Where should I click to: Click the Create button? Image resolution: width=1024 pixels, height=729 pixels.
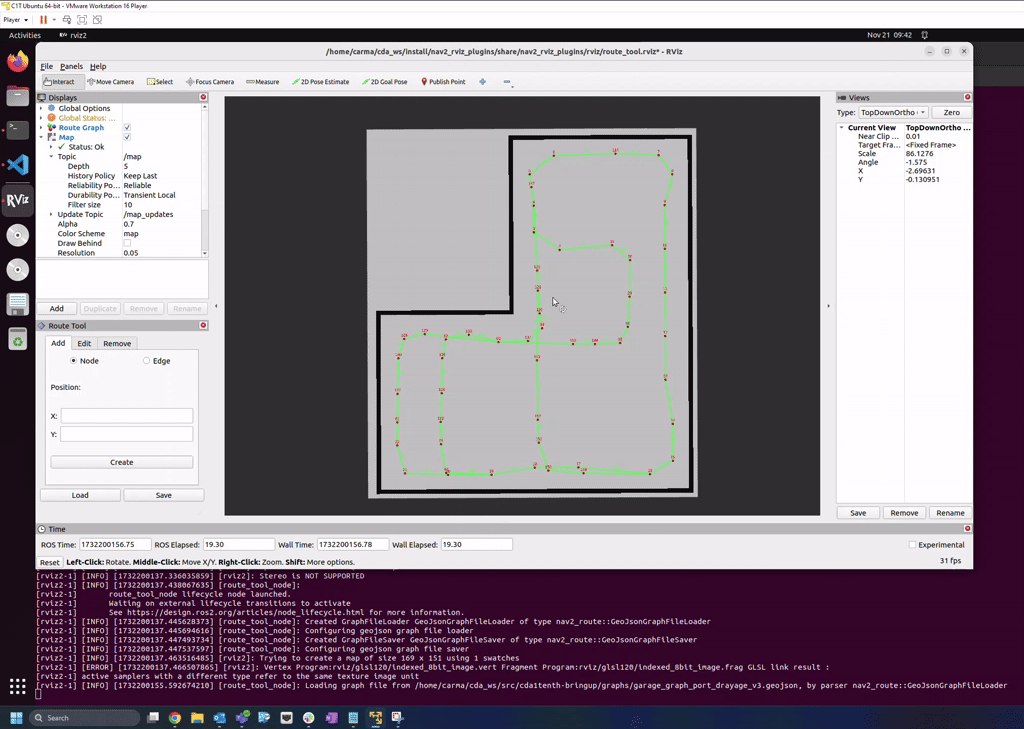121,462
